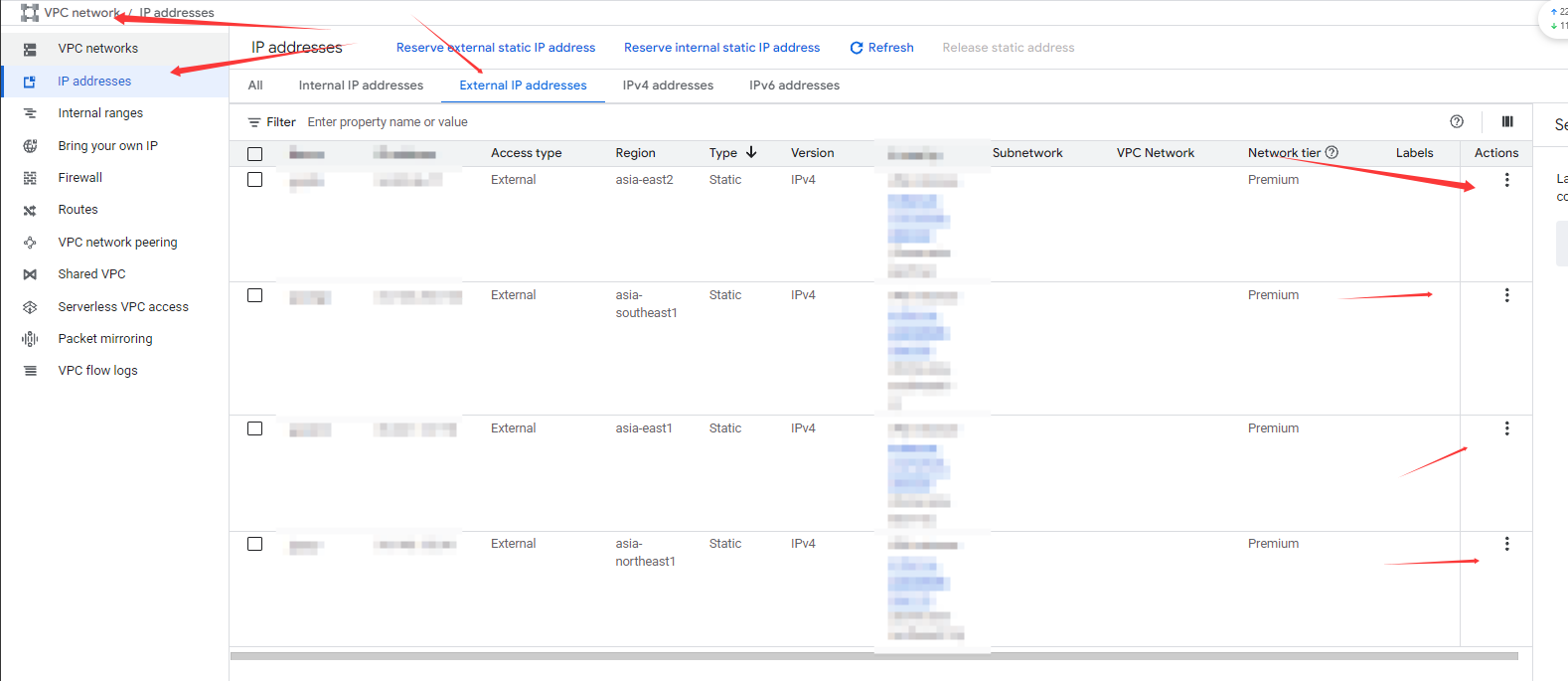Click the Serverless VPC access icon
Image resolution: width=1568 pixels, height=681 pixels.
coord(30,307)
